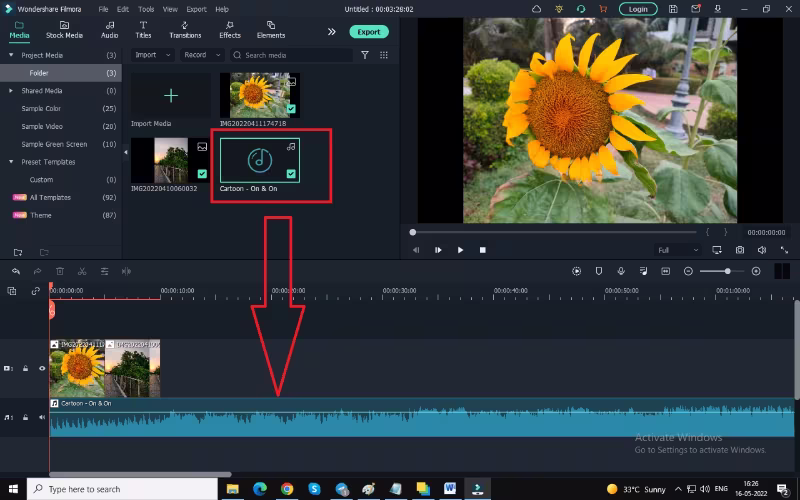Click the split (scissors) tool
This screenshot has height=500, width=800.
tap(82, 271)
